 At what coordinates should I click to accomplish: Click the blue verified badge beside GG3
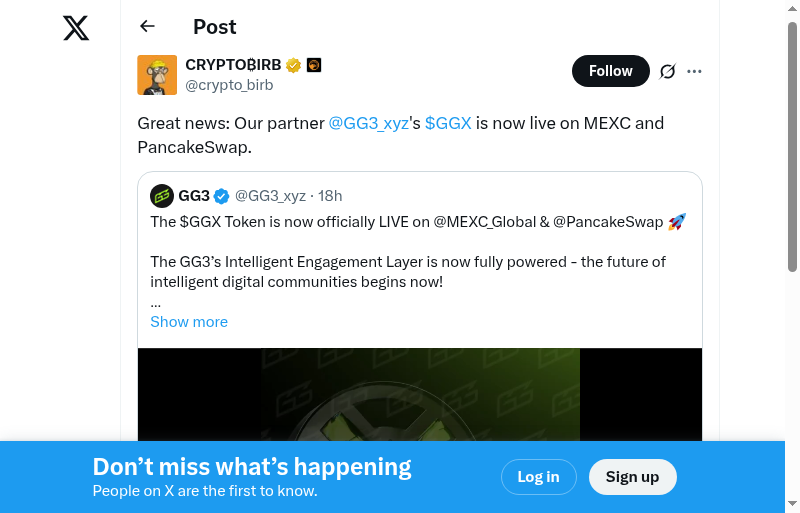(x=222, y=196)
